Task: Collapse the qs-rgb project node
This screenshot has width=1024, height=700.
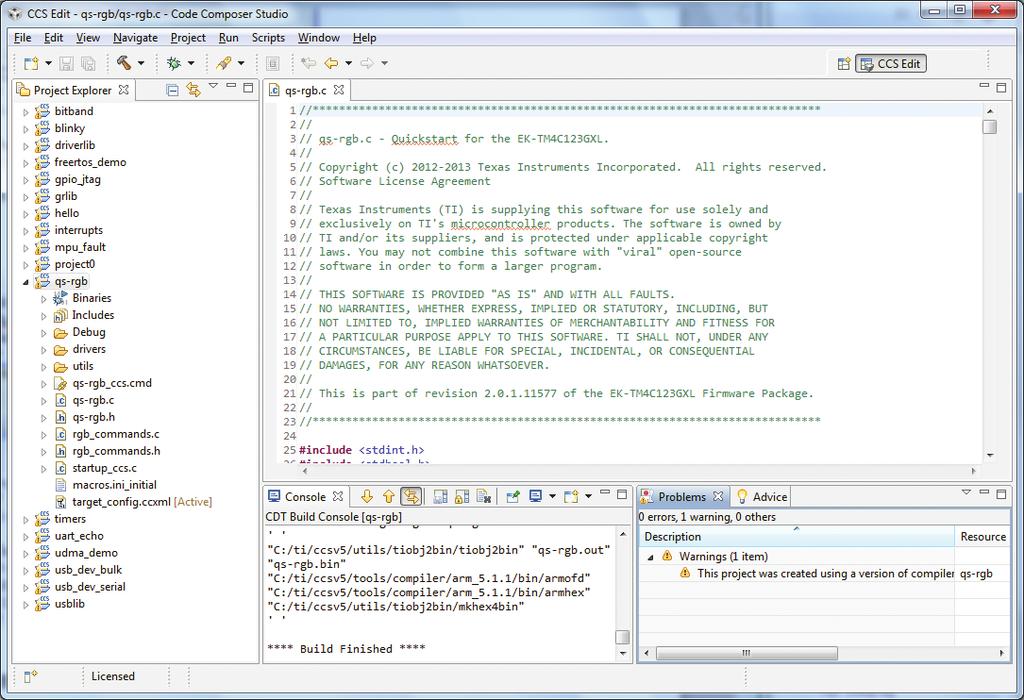Action: pyautogui.click(x=26, y=282)
